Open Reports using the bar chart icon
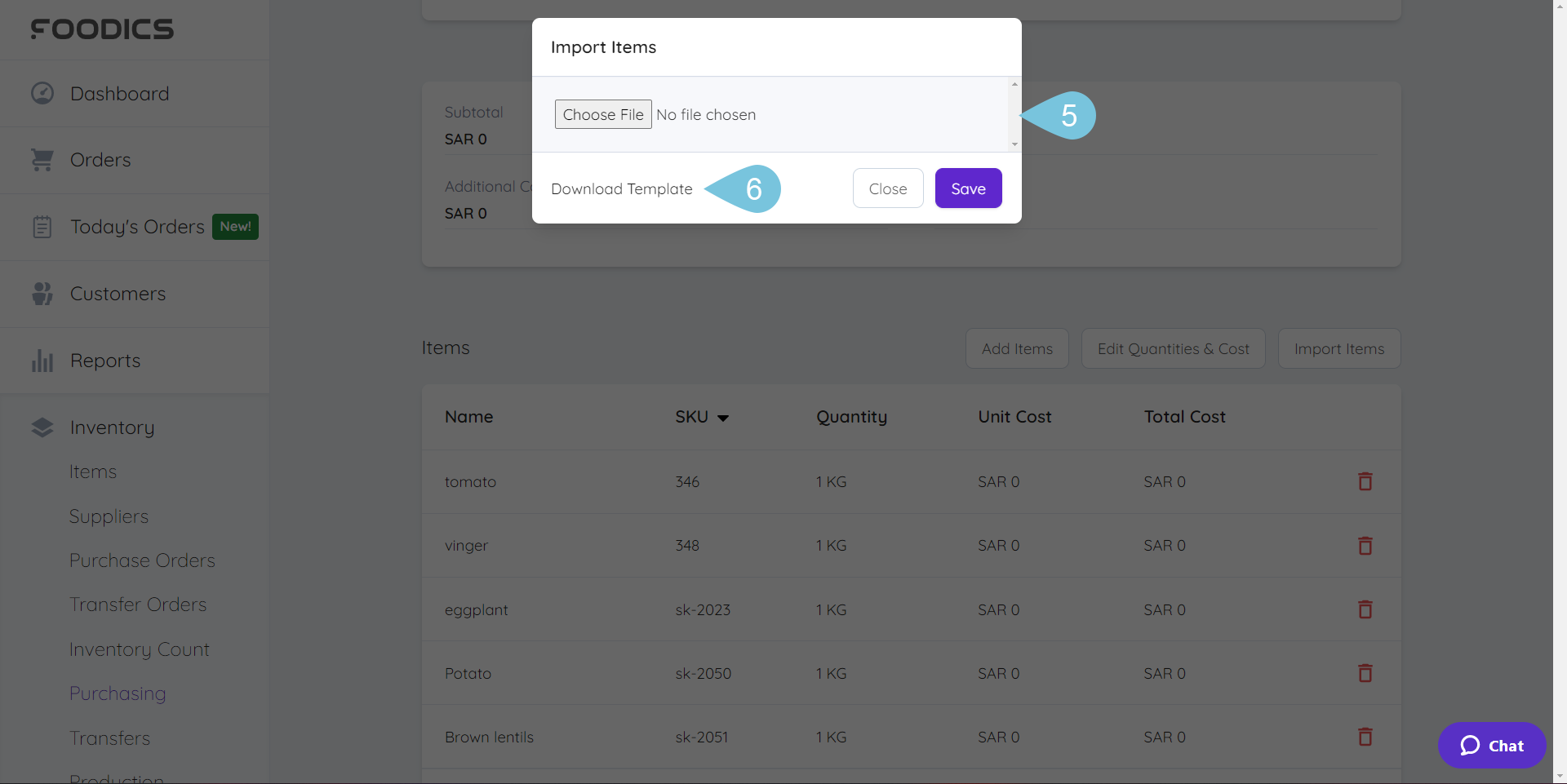 [42, 360]
